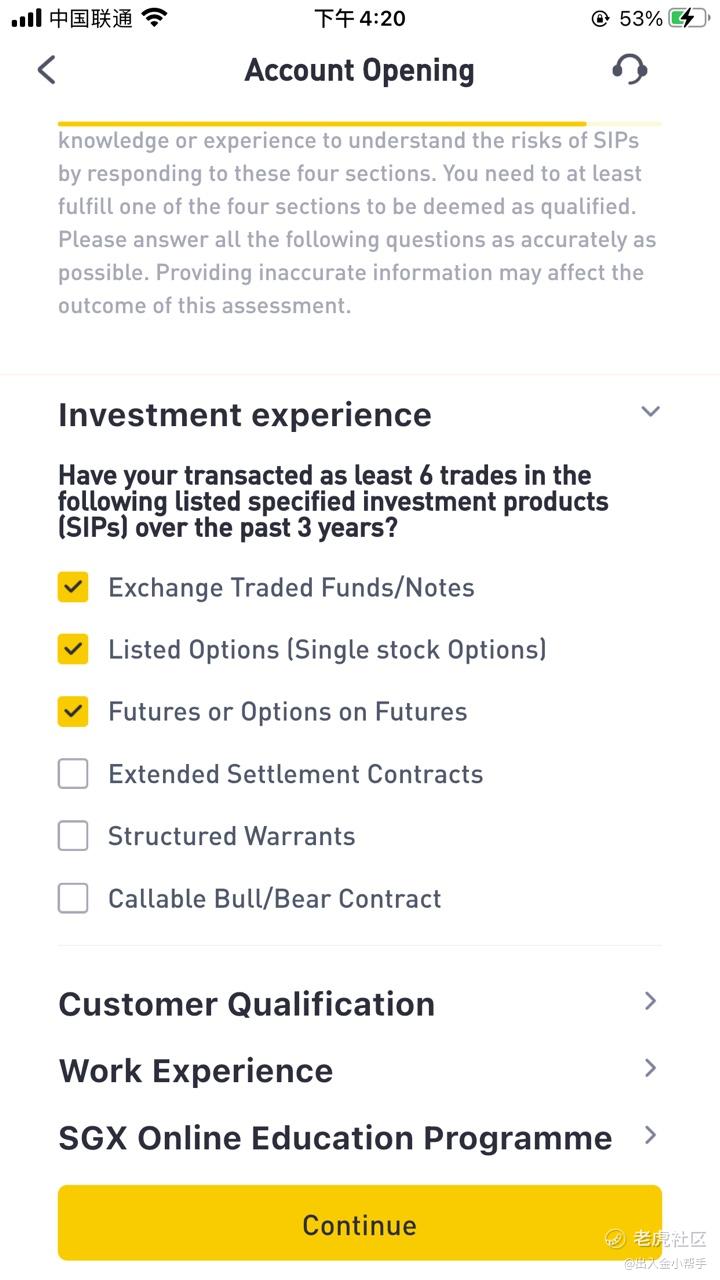Open customer support headset icon
This screenshot has width=720, height=1280.
[x=629, y=70]
